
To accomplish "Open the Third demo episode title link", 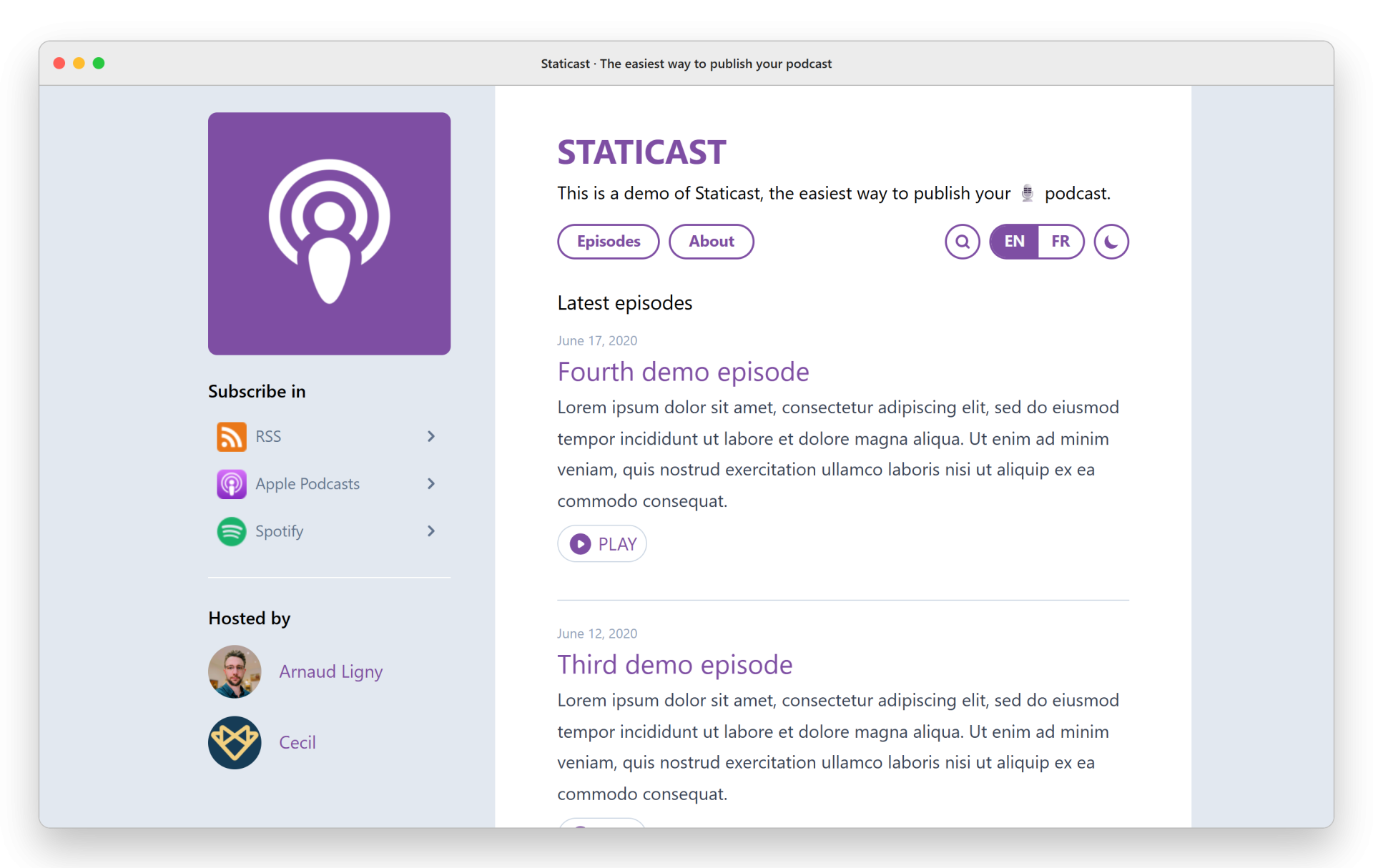I will click(675, 665).
